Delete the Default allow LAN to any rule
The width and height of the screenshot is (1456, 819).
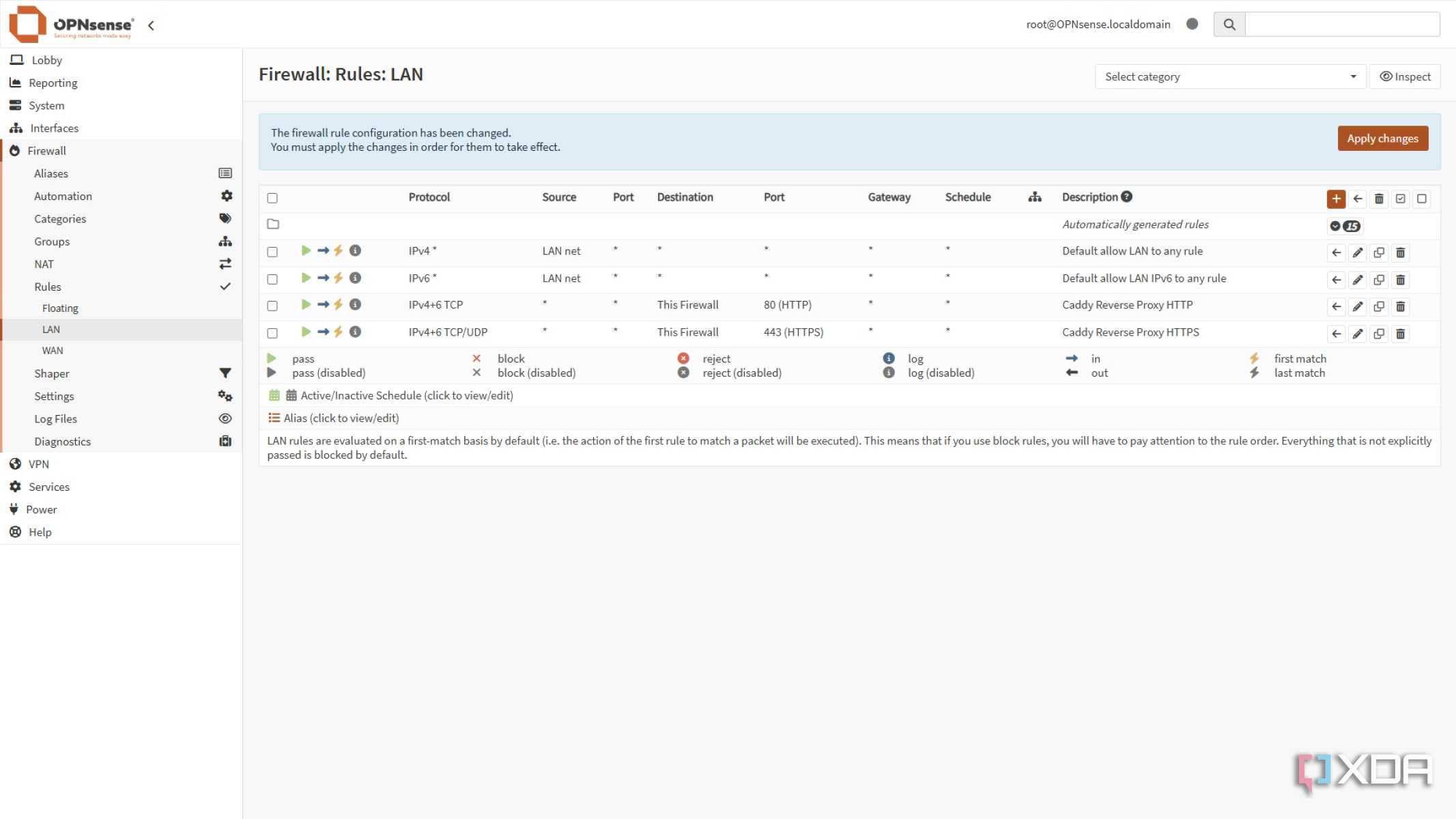coord(1400,253)
